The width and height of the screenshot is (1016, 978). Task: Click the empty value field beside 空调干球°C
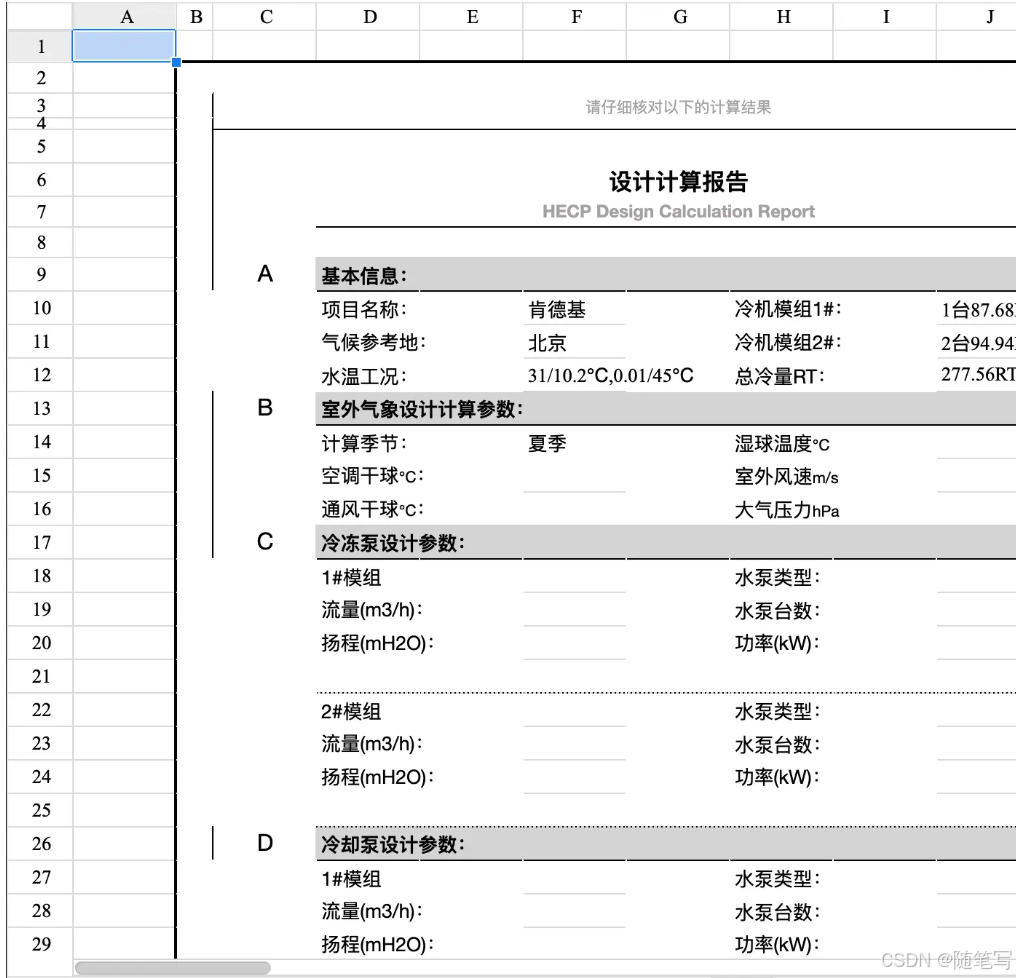pos(574,476)
